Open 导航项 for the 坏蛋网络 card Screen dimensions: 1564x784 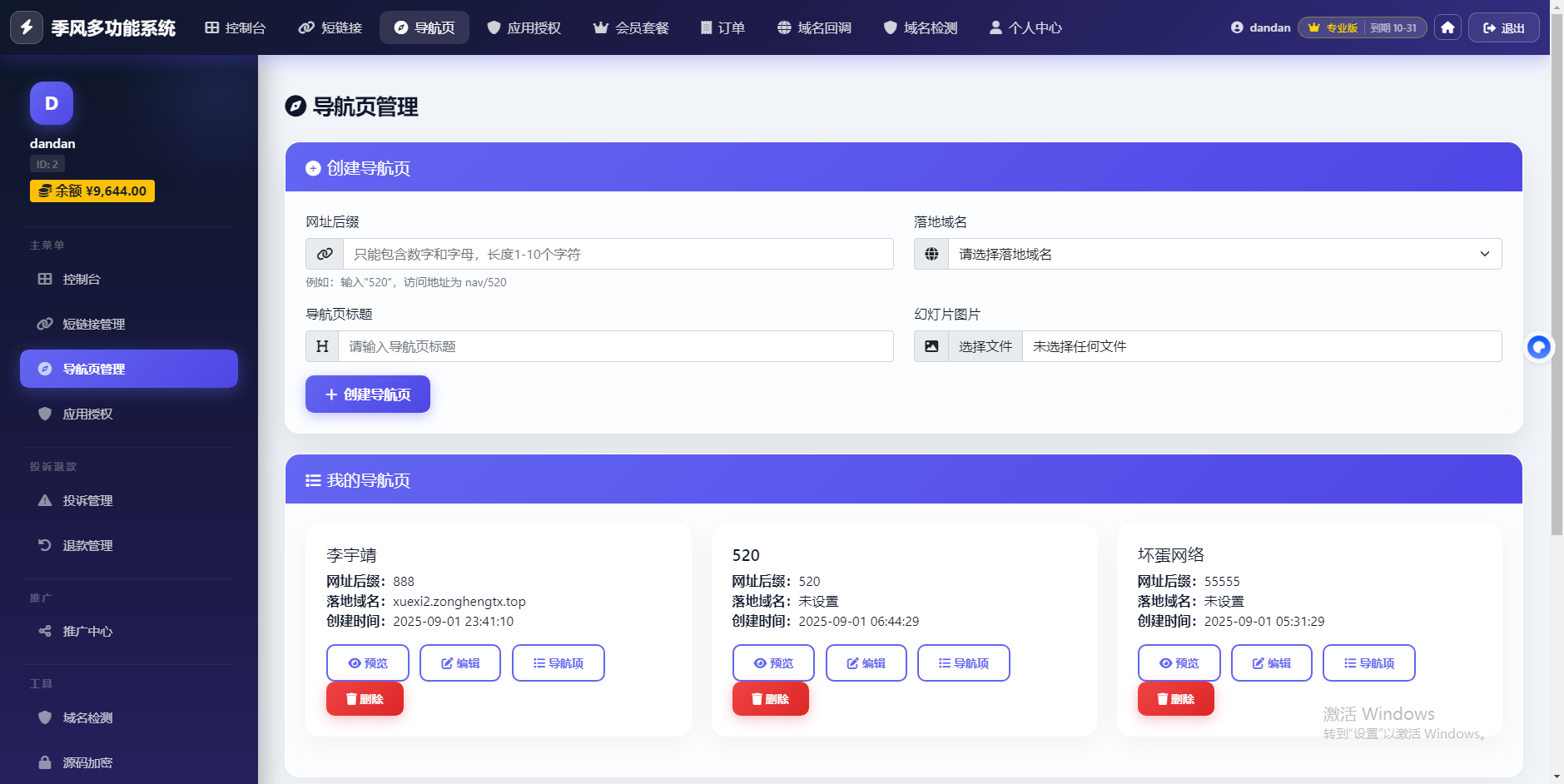(1369, 663)
